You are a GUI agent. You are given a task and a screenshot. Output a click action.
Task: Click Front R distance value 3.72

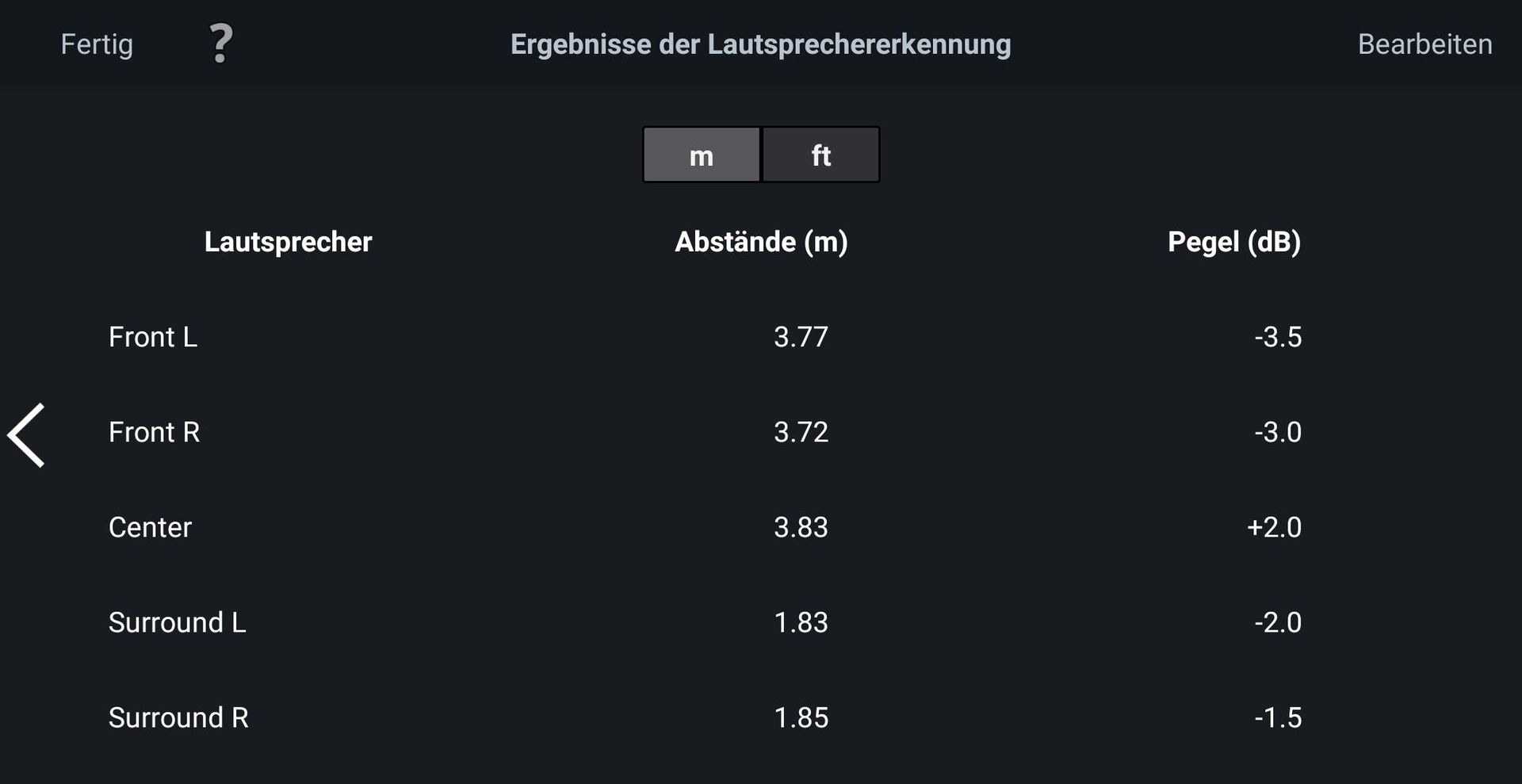pos(801,432)
